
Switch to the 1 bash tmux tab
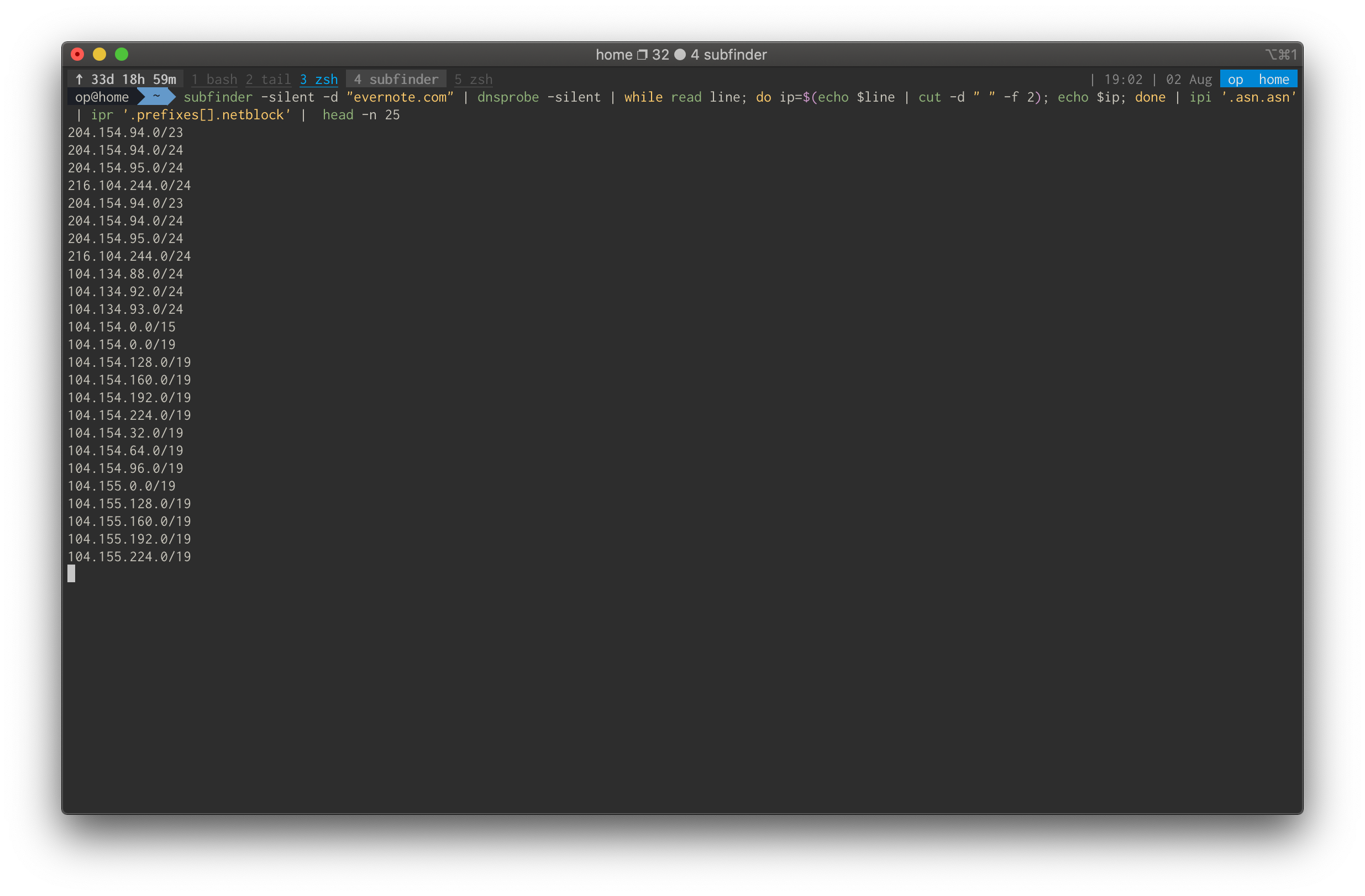coord(214,79)
